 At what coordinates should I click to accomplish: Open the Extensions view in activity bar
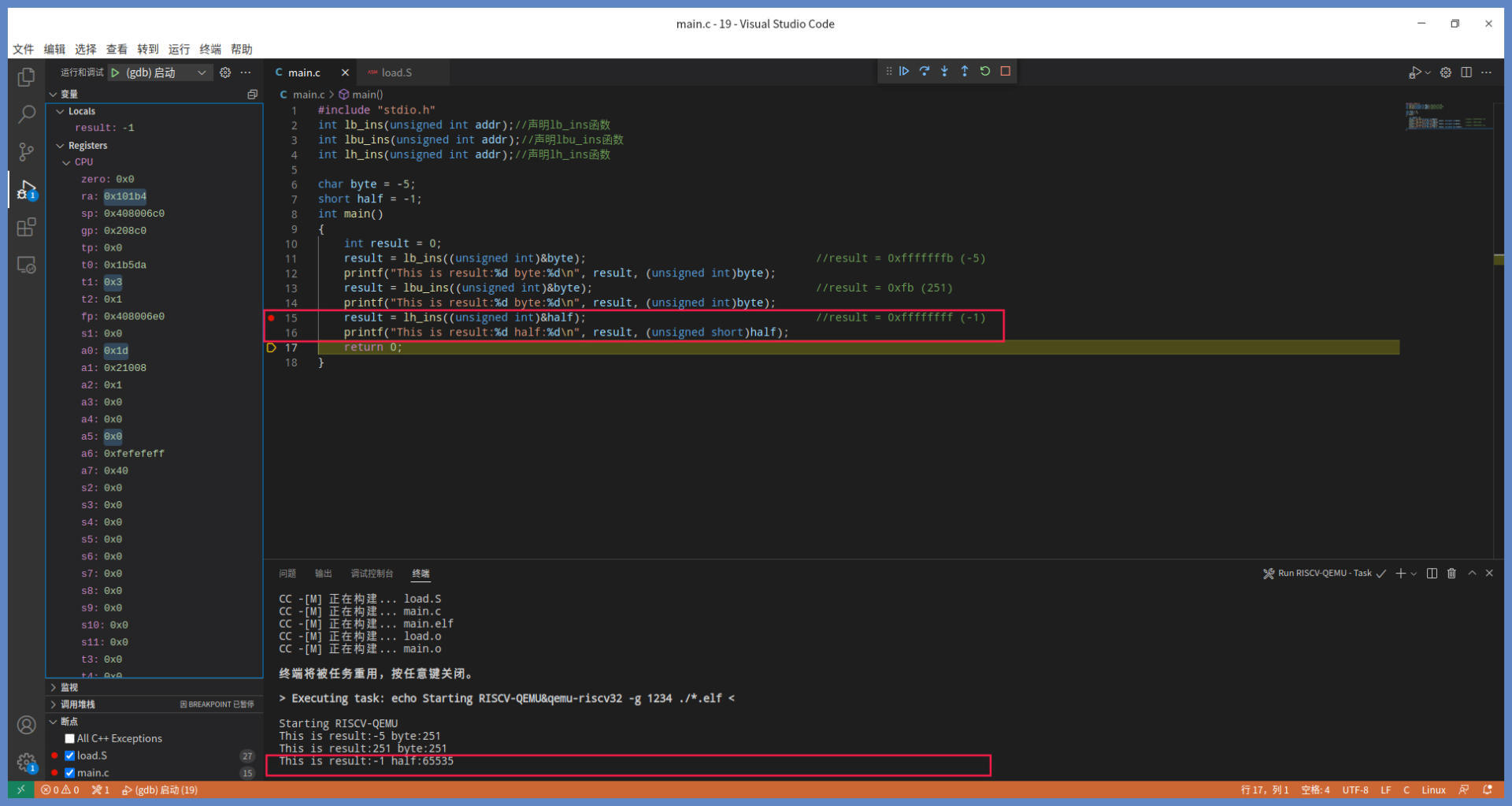(x=26, y=228)
